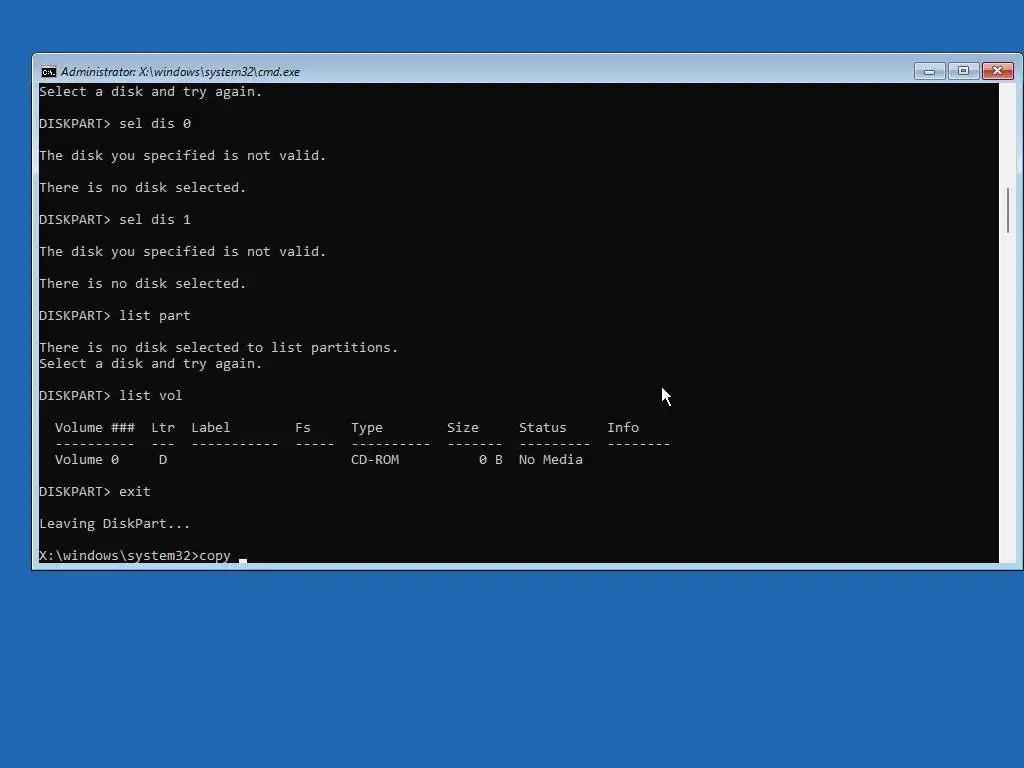Click the 'Type' column header
Image resolution: width=1024 pixels, height=768 pixels.
[x=367, y=428]
